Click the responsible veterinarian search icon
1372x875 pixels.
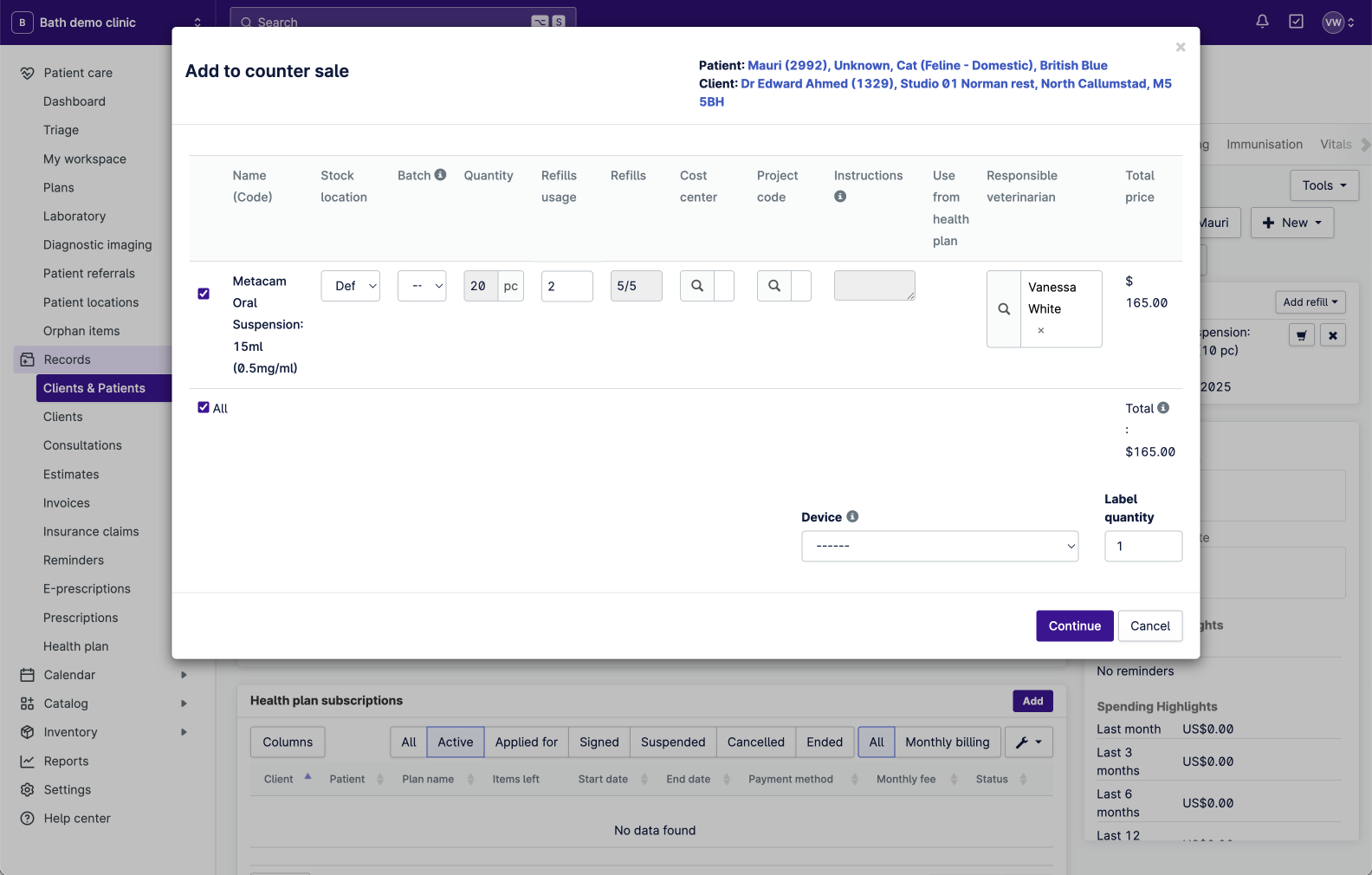[x=1004, y=309]
